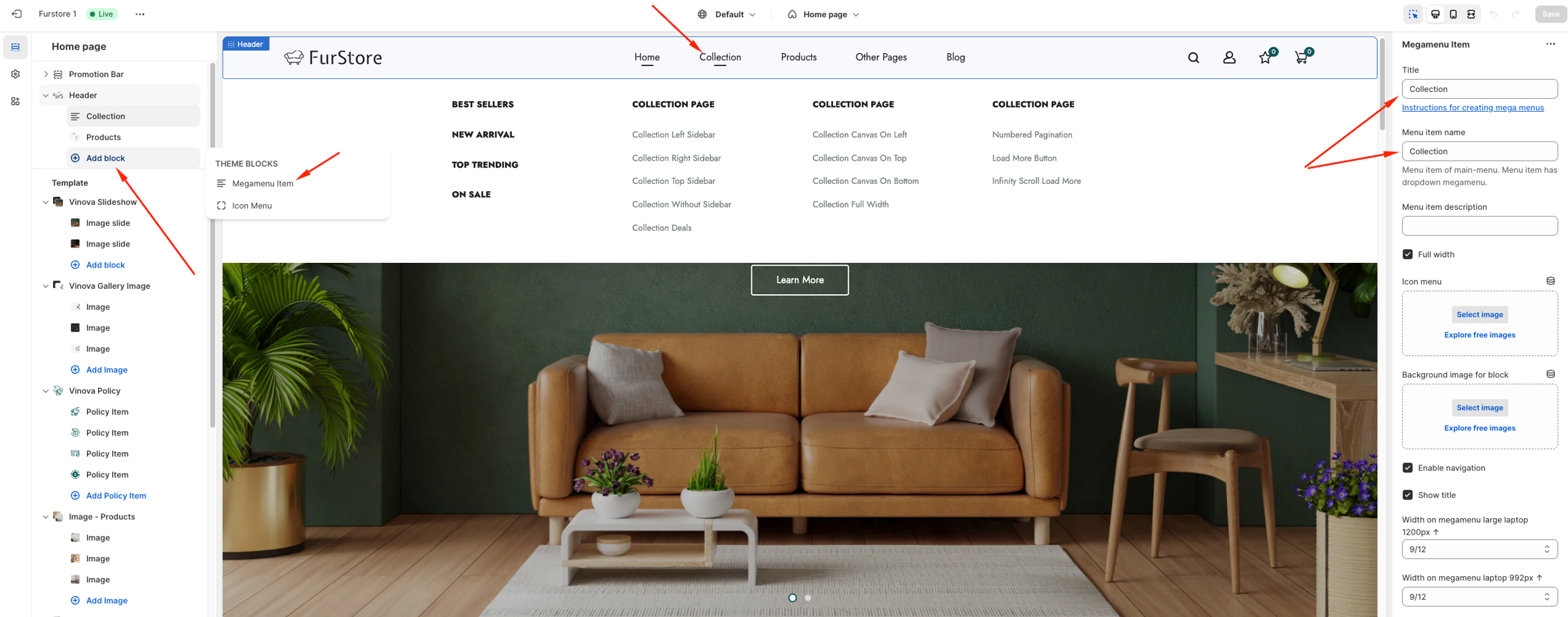This screenshot has width=1568, height=617.
Task: Click the wishlist star icon
Action: pyautogui.click(x=1264, y=58)
